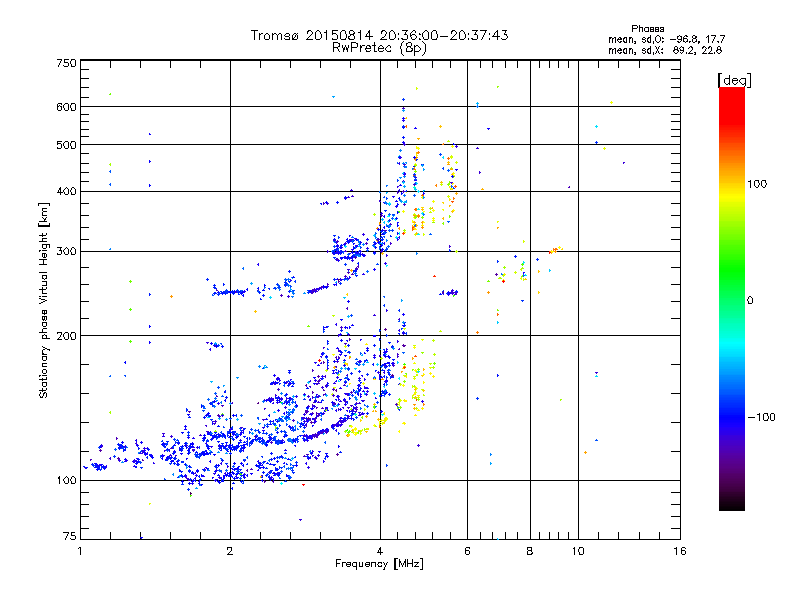Click the 'Frequency [MHz]' axis title

(x=379, y=564)
